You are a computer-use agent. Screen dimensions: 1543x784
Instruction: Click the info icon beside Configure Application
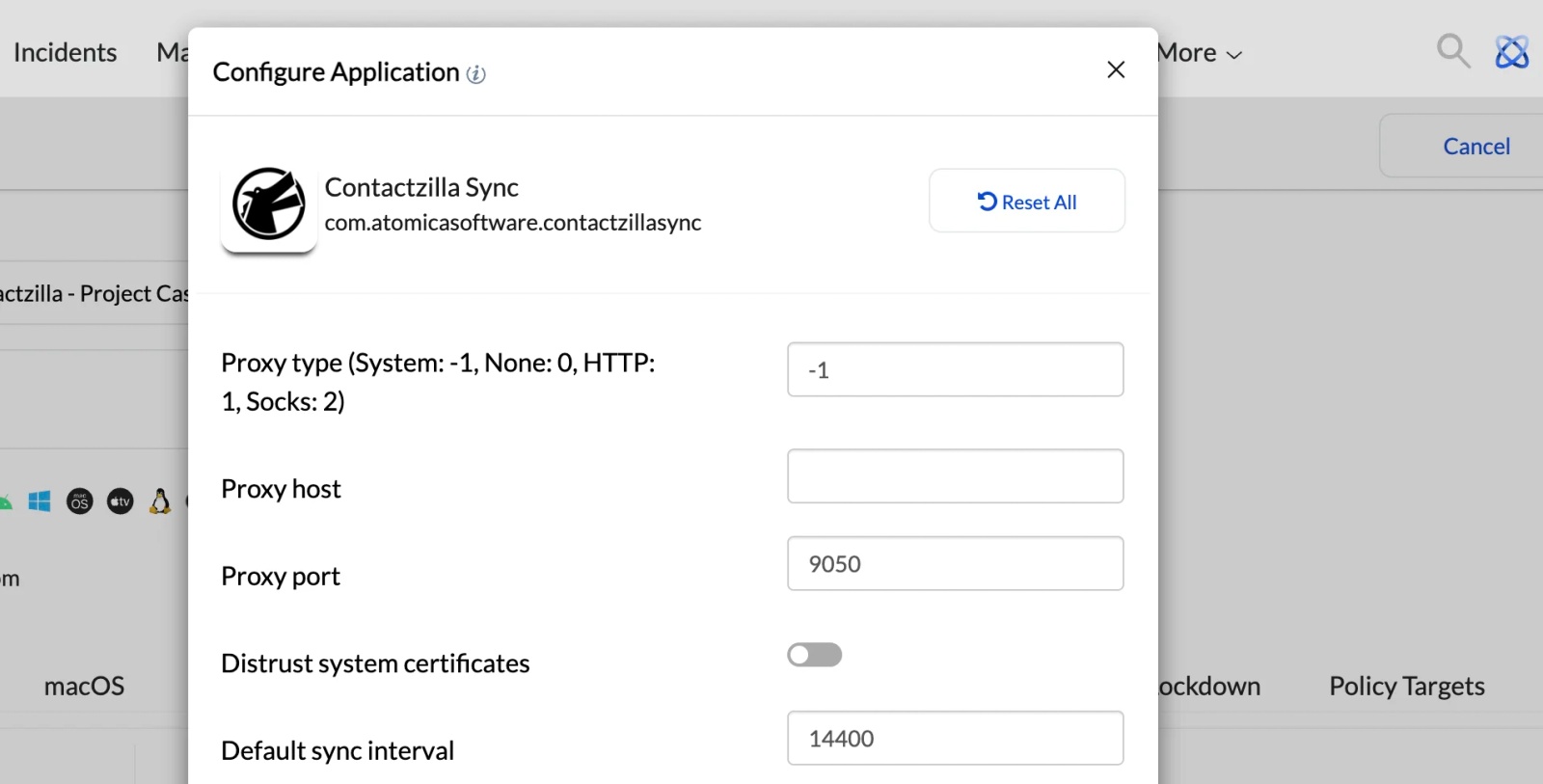[475, 74]
